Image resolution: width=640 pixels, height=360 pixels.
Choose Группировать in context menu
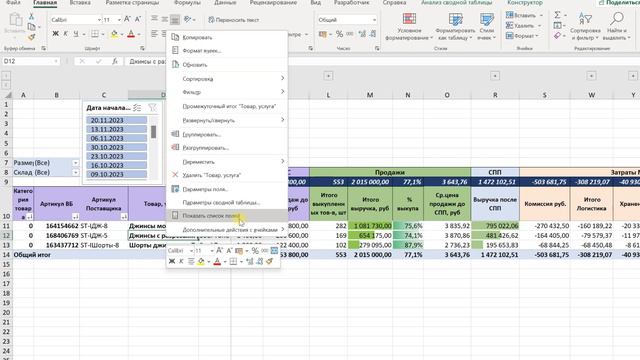pos(227,134)
